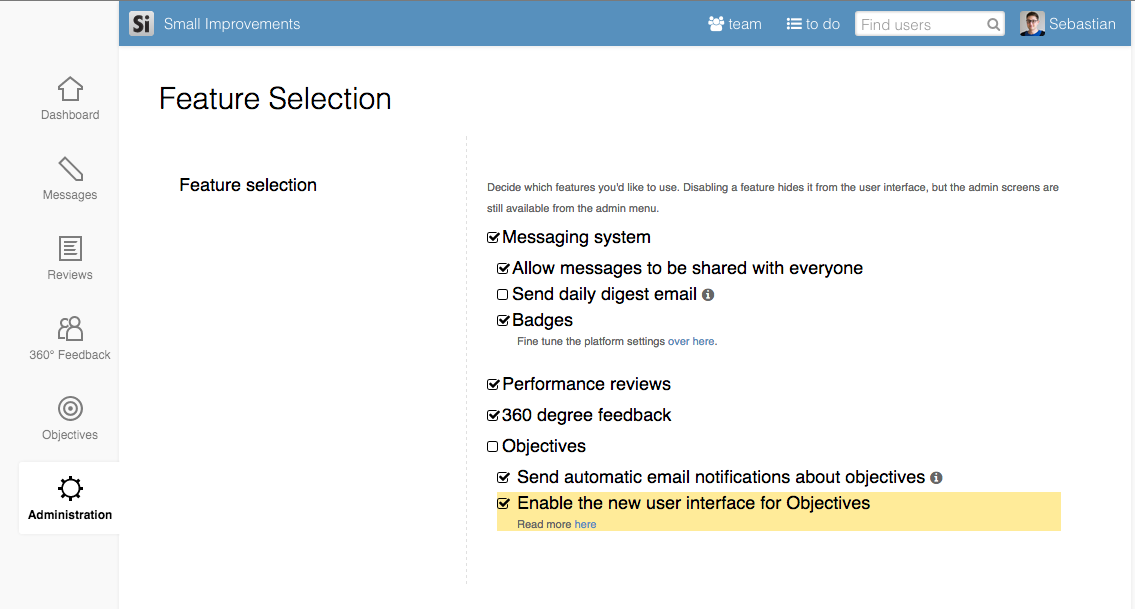Enable the Send daily digest email checkbox
1135x609 pixels.
point(503,293)
